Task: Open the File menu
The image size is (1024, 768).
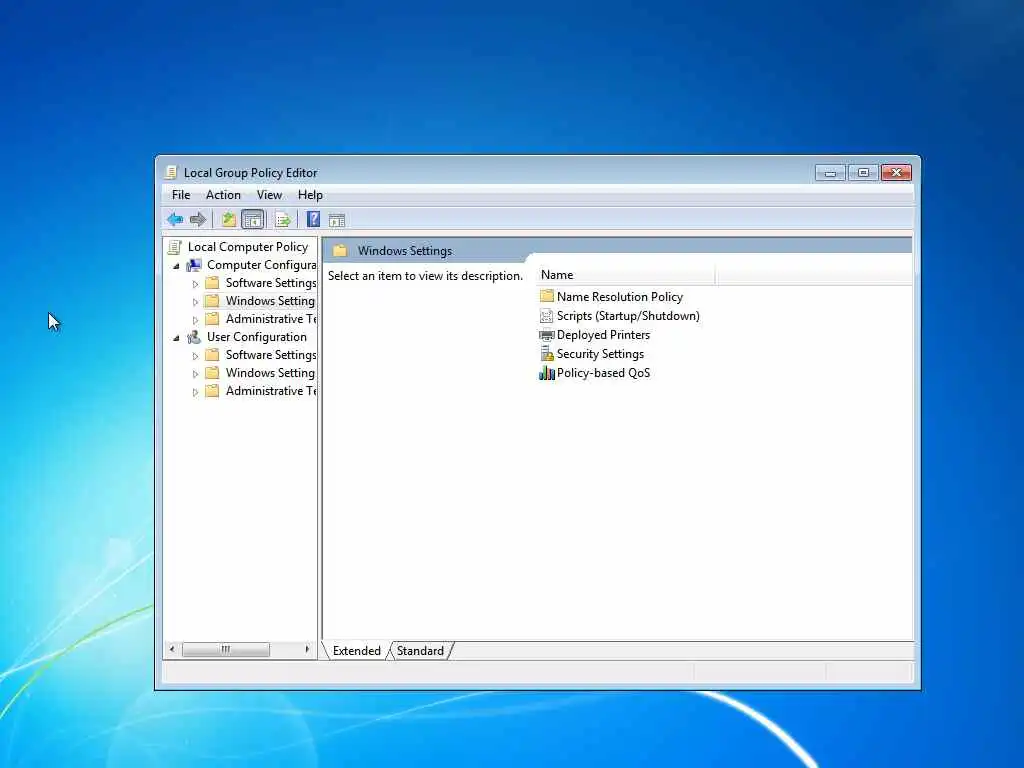Action: (x=181, y=195)
